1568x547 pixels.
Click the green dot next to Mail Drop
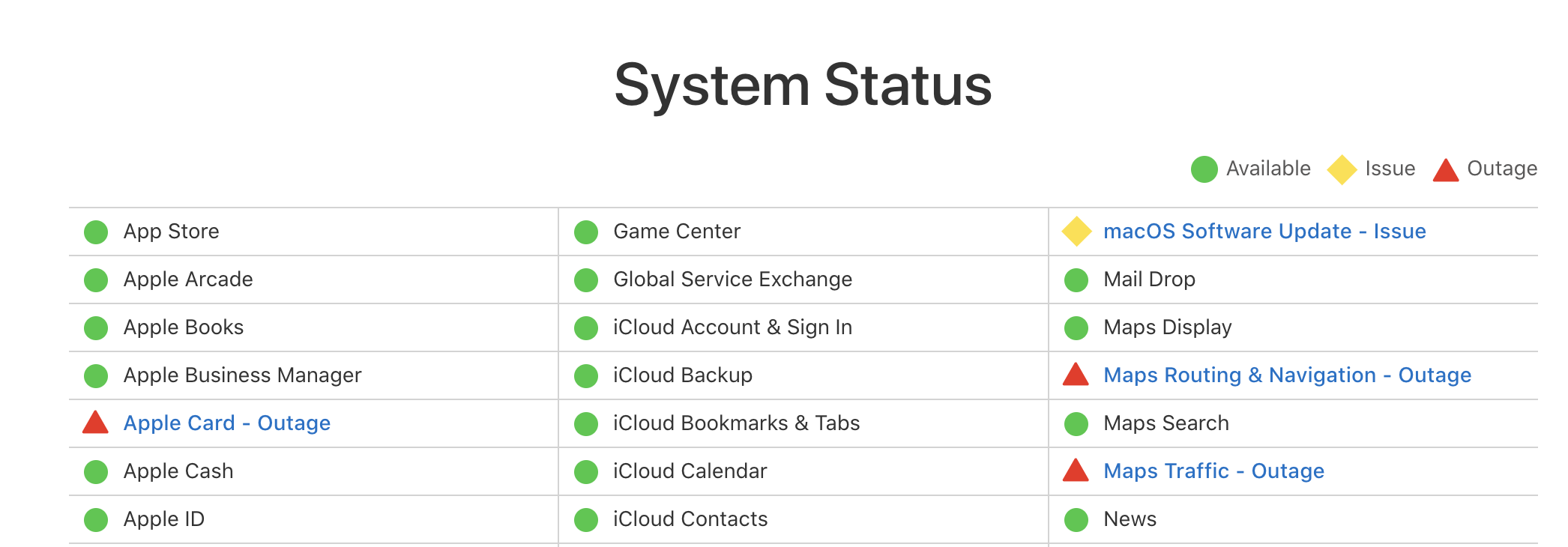point(1076,280)
